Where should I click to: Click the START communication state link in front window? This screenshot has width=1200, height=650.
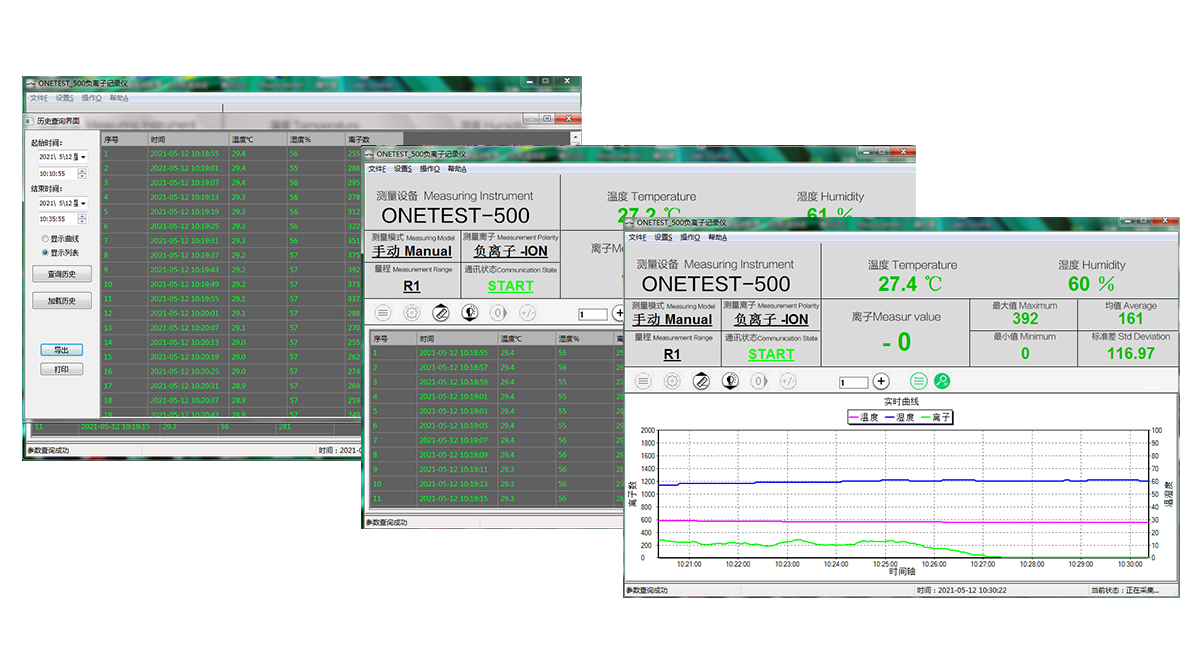pyautogui.click(x=770, y=354)
